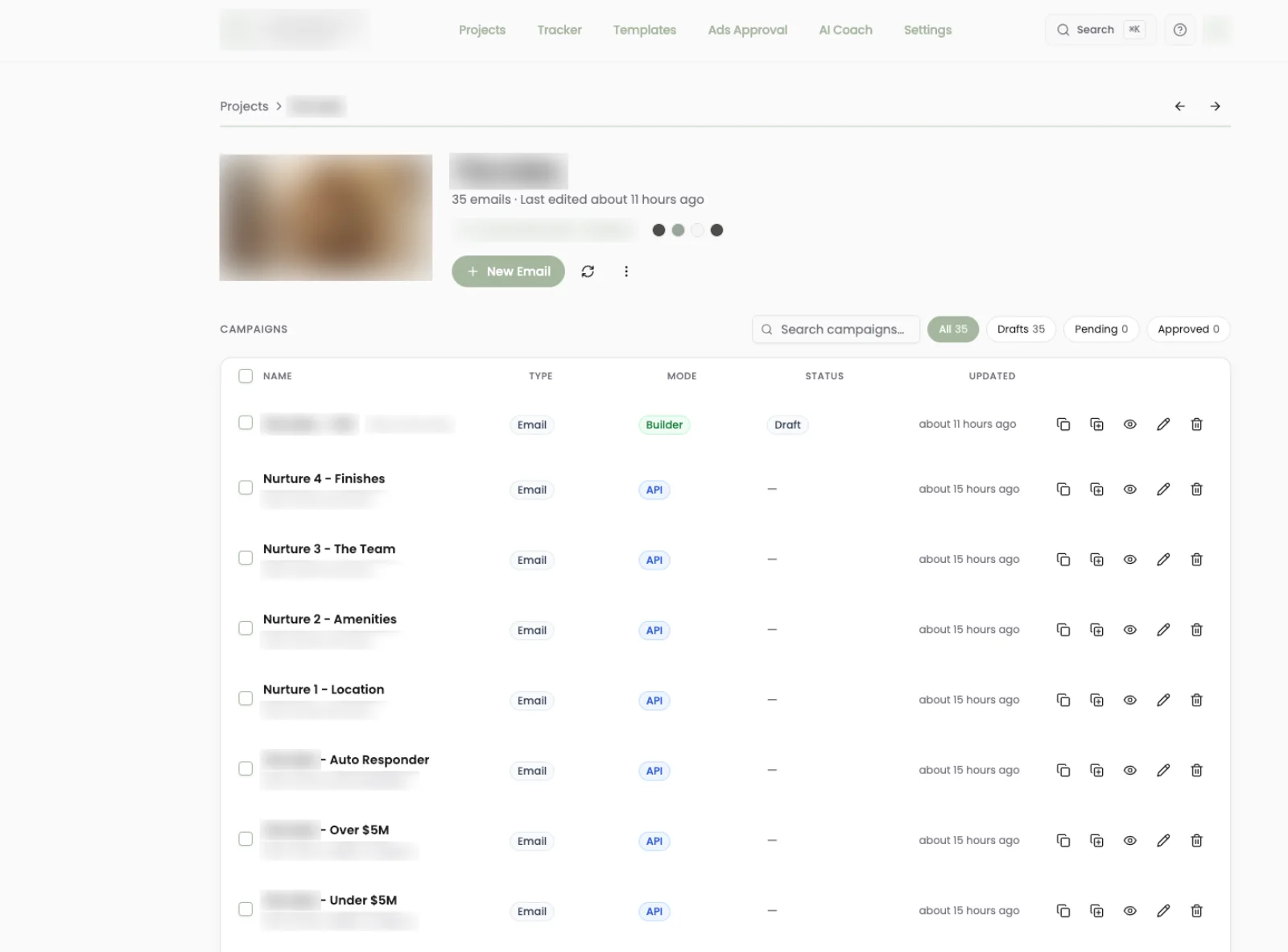Click the New Email button
The height and width of the screenshot is (952, 1288).
(508, 271)
